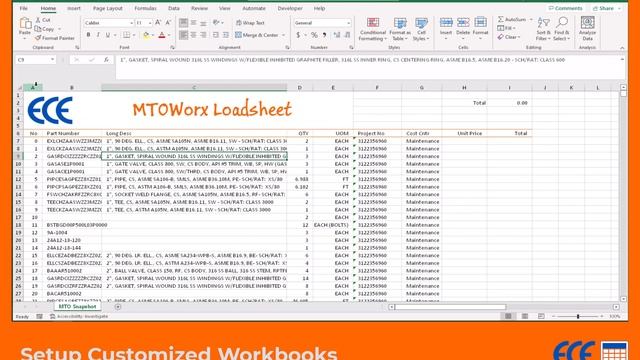The height and width of the screenshot is (360, 640).
Task: Click inside the formula bar text
Action: [342, 60]
